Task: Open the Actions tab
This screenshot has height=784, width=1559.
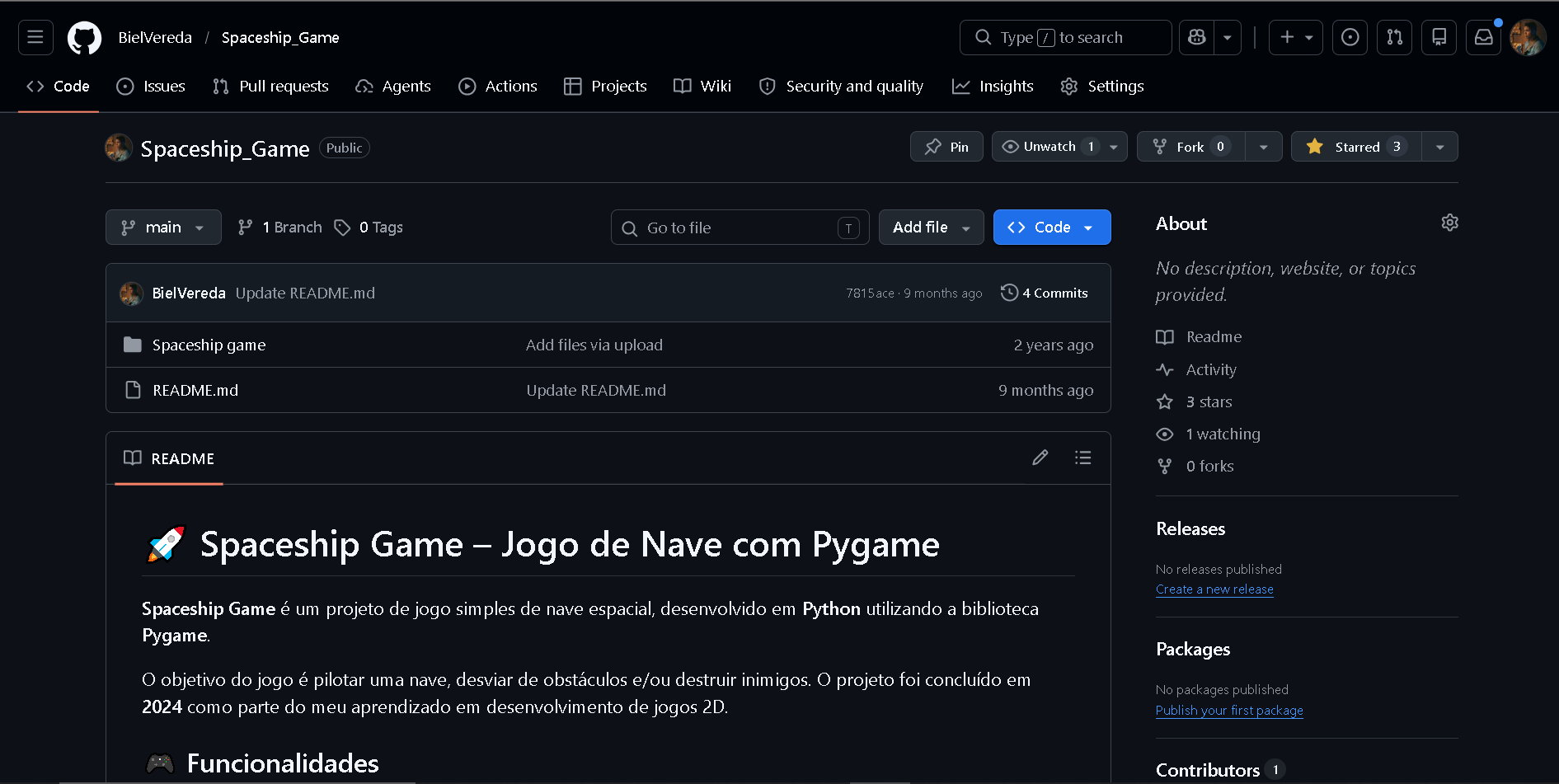Action: pyautogui.click(x=498, y=87)
